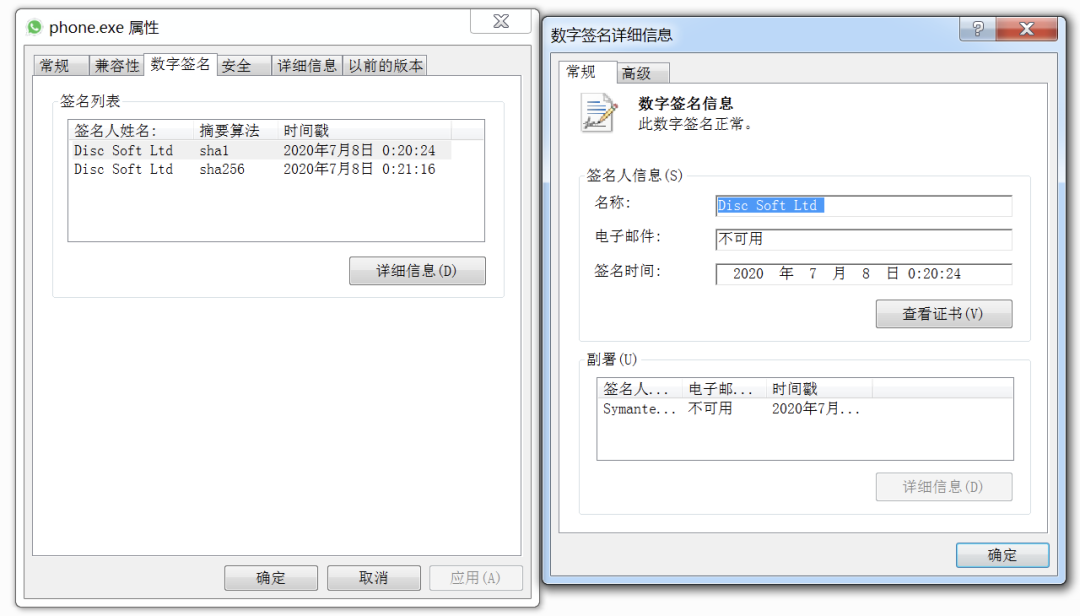Open the 以前的版本 tab
Image resolution: width=1080 pixels, height=616 pixels.
[x=385, y=65]
